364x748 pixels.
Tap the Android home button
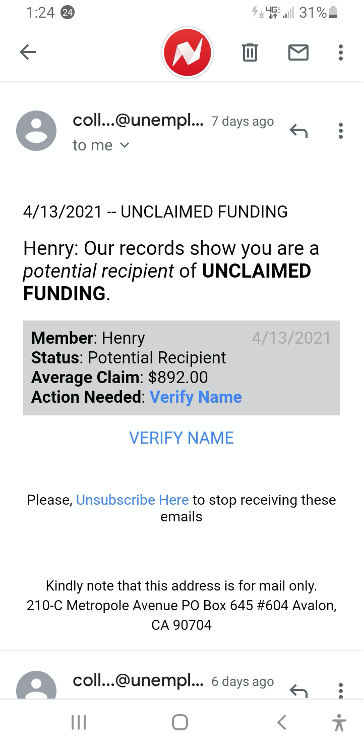click(180, 722)
